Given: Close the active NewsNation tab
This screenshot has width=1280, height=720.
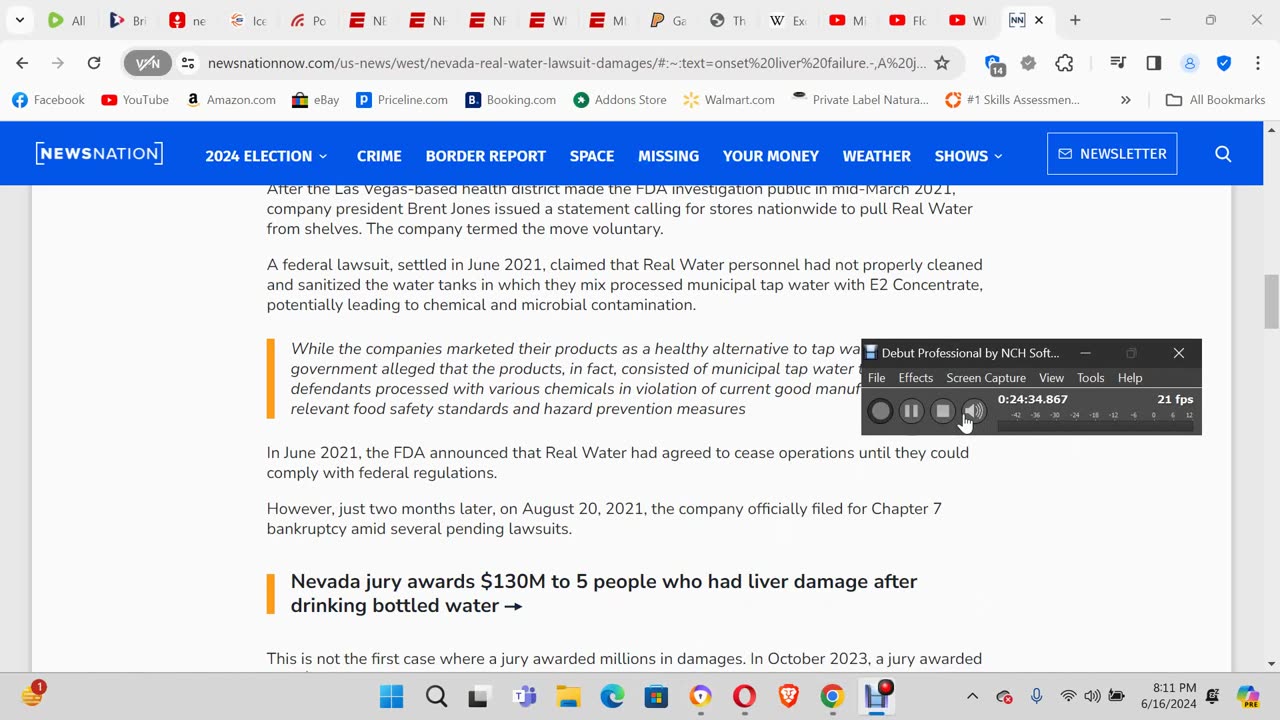Looking at the screenshot, I should 1039,20.
